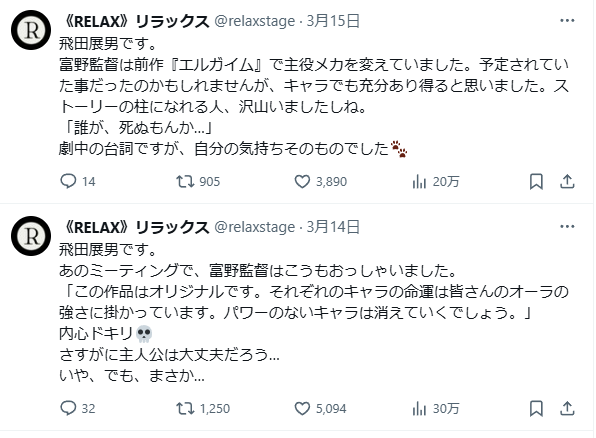The height and width of the screenshot is (438, 596).
Task: View analytics of the 30万 views tweet
Action: tap(436, 408)
